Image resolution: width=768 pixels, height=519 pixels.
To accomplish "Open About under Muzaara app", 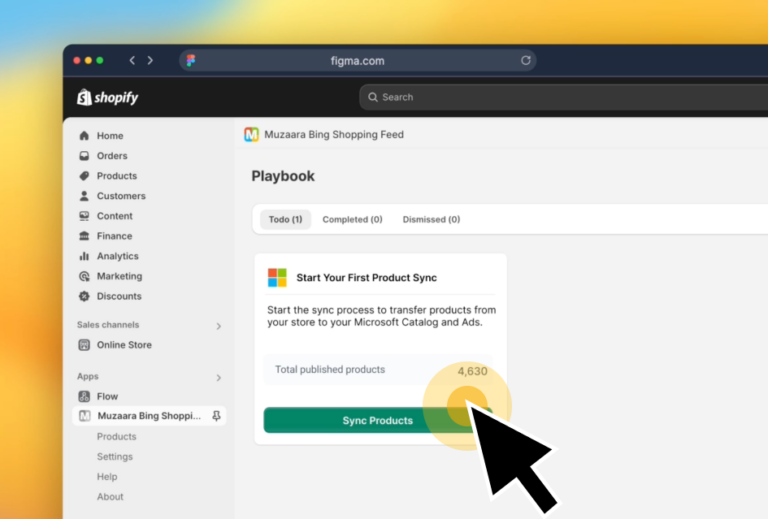I will 110,496.
